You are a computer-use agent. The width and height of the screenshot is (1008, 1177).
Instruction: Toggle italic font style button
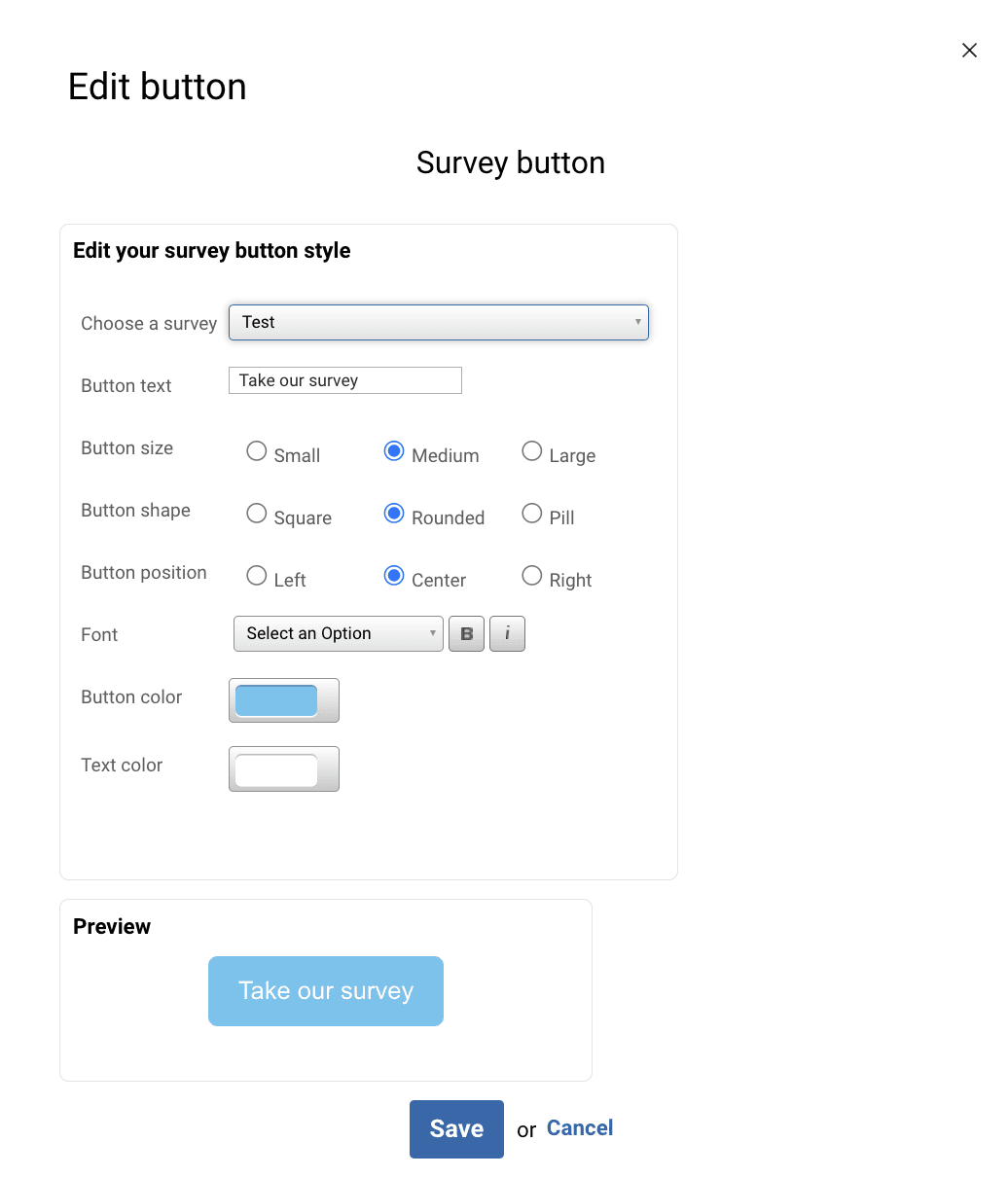coord(507,634)
